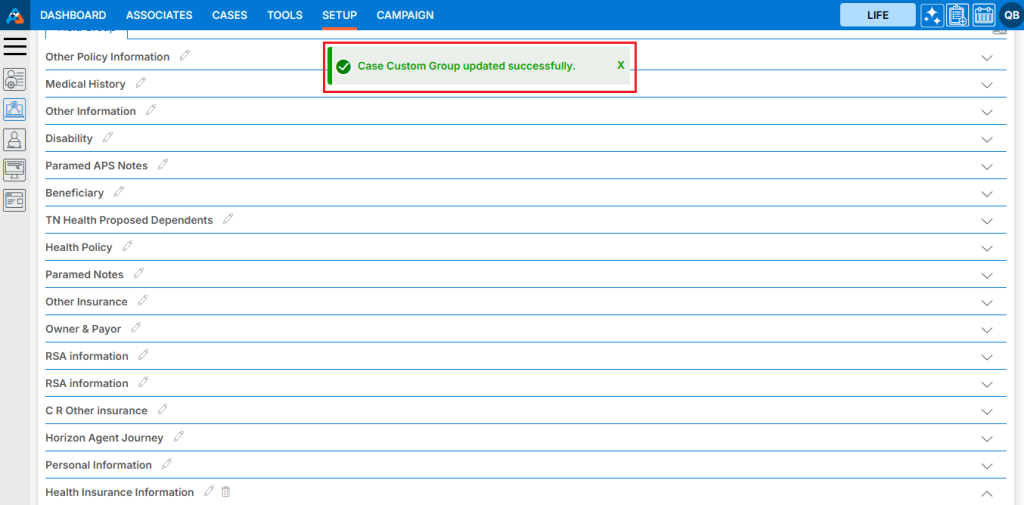Click pencil icon next to Beneficiary
The height and width of the screenshot is (505, 1024).
pos(119,192)
